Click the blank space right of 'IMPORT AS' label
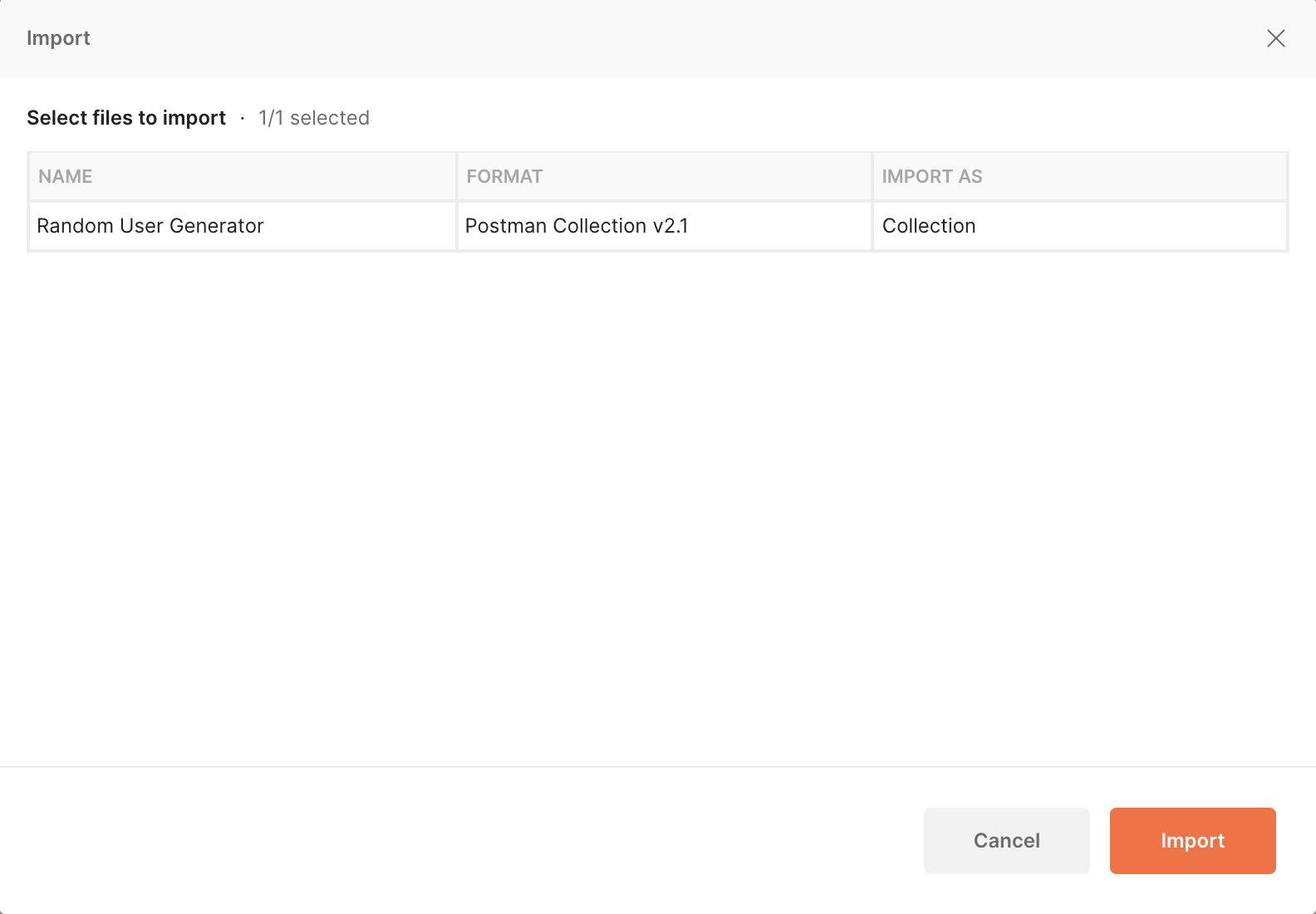The image size is (1316, 914). 1130,176
